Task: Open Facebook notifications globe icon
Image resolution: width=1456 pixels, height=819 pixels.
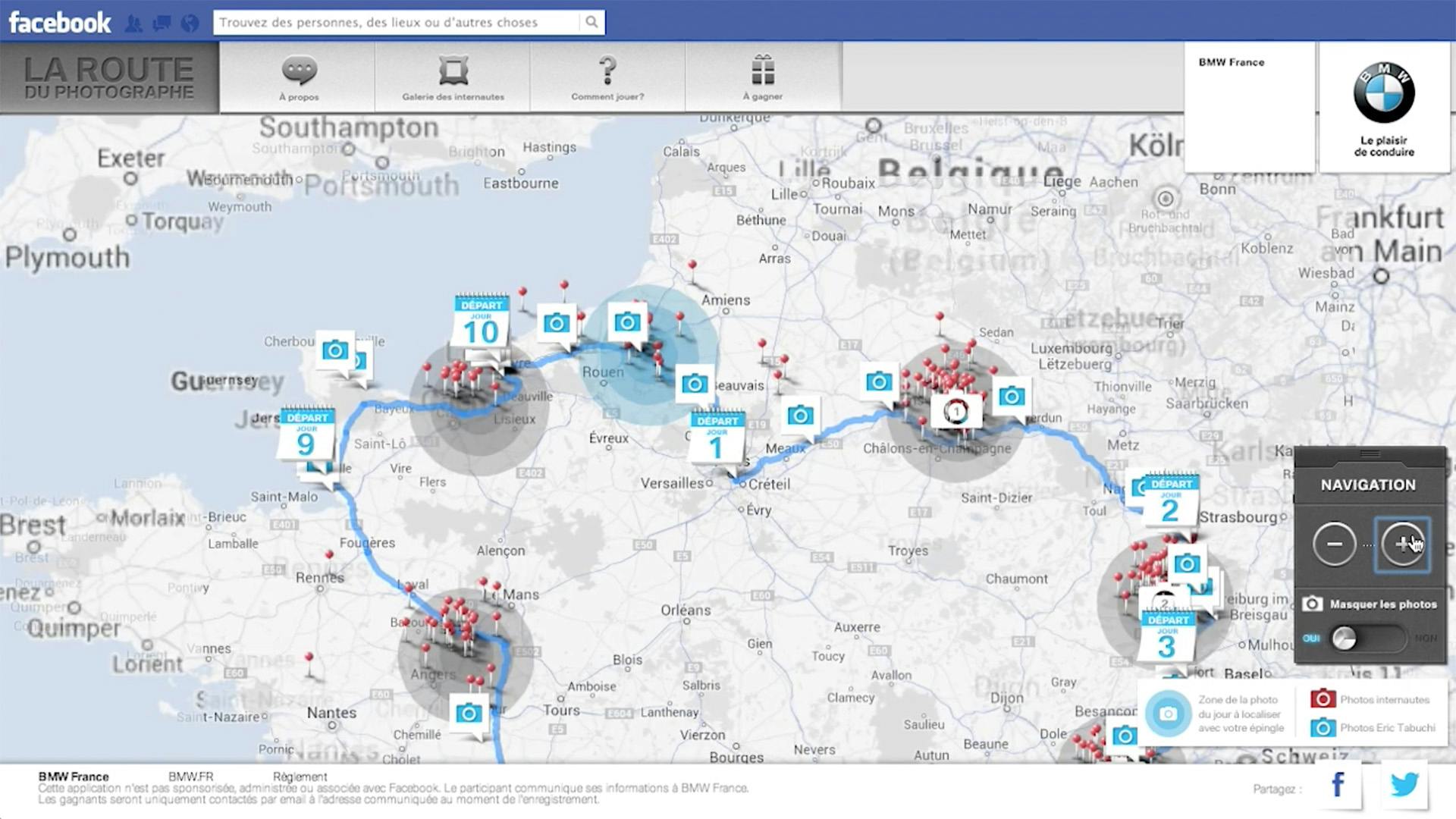Action: point(190,24)
